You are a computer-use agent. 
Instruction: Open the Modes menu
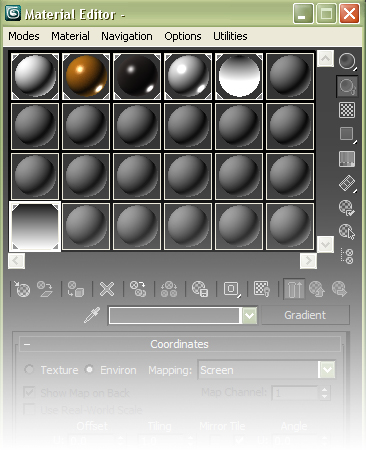(x=24, y=36)
